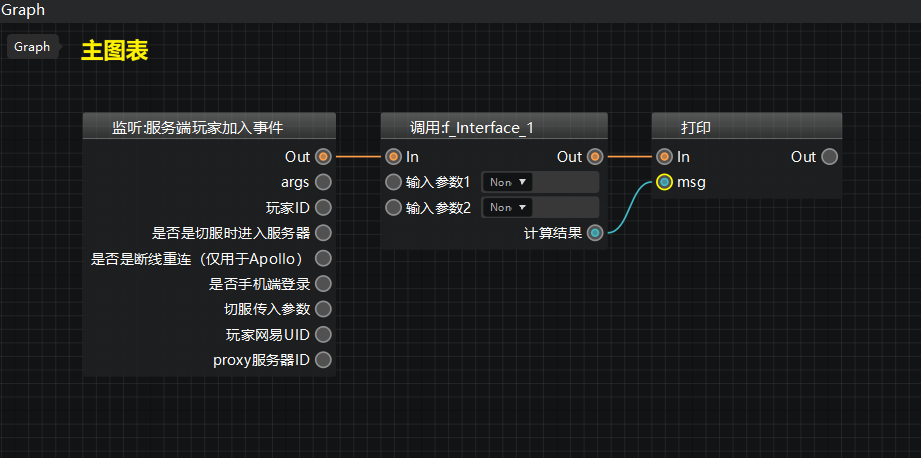
Task: Click the Graph breadcrumb button
Action: (x=33, y=47)
